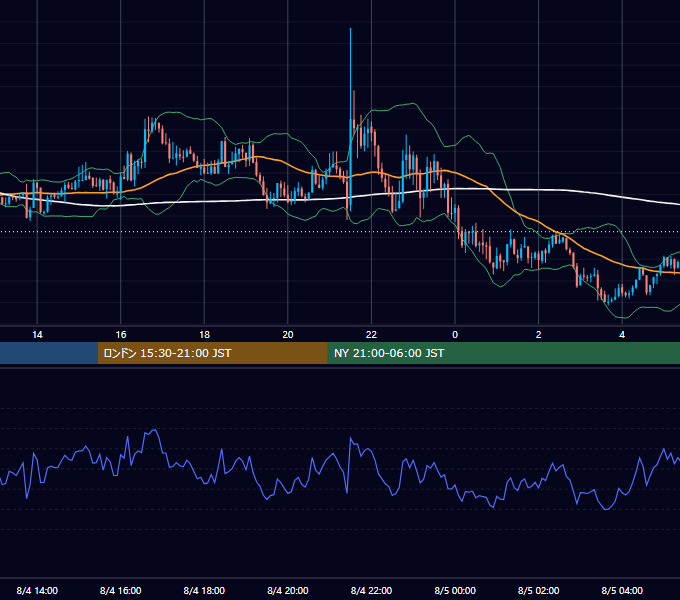Click the 8/5 00:00 time label

[455, 591]
